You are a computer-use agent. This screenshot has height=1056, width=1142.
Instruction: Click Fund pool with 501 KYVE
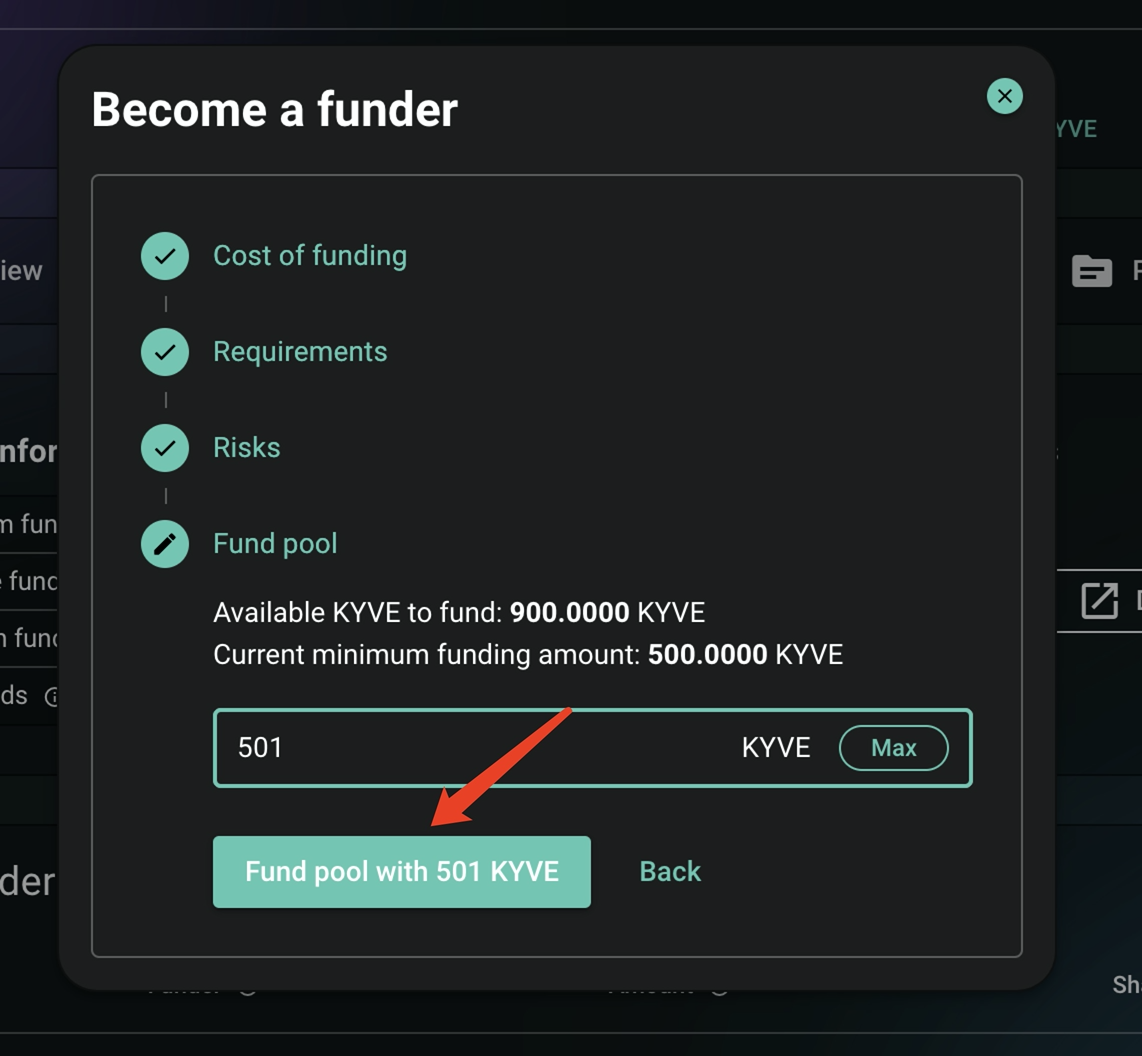402,872
